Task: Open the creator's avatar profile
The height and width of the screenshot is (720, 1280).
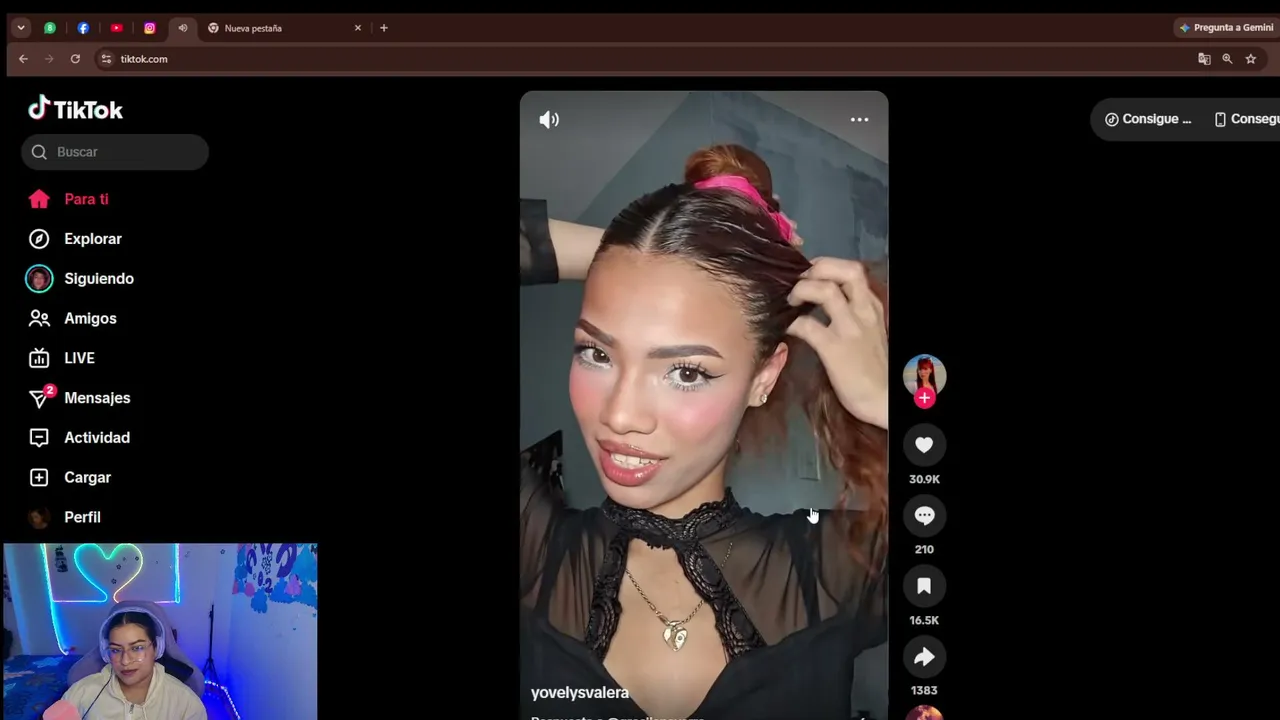Action: click(924, 375)
